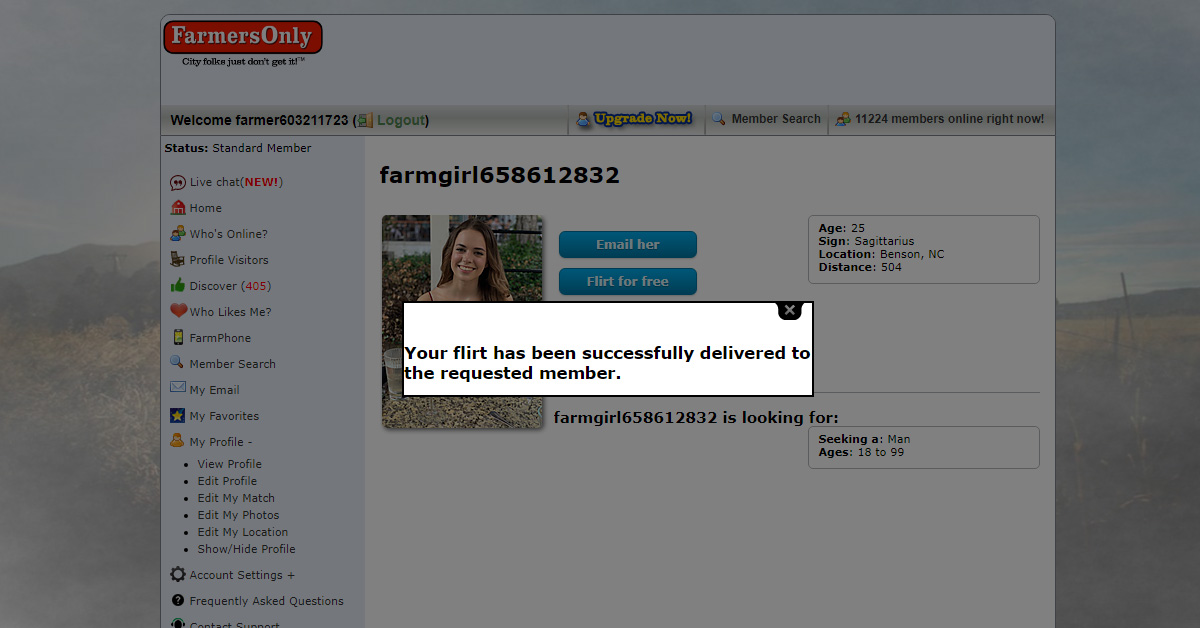Image resolution: width=1200 pixels, height=628 pixels.
Task: Click farmgirl658612832's profile photo
Action: (x=463, y=322)
